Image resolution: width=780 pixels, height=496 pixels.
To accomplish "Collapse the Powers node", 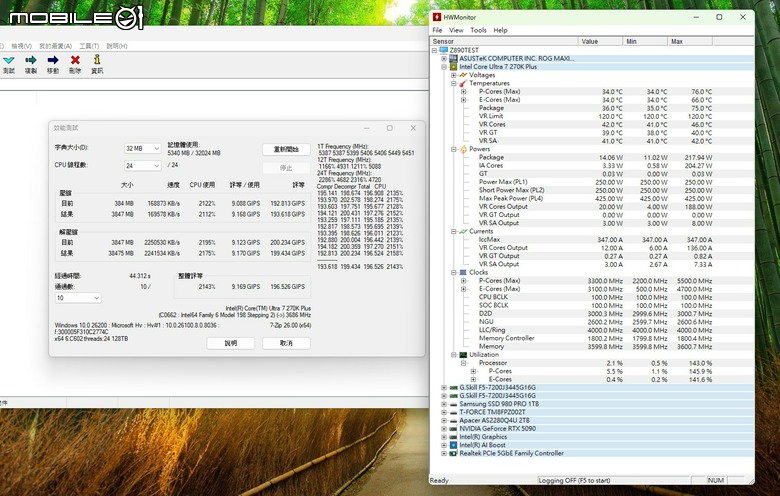I will pos(454,149).
